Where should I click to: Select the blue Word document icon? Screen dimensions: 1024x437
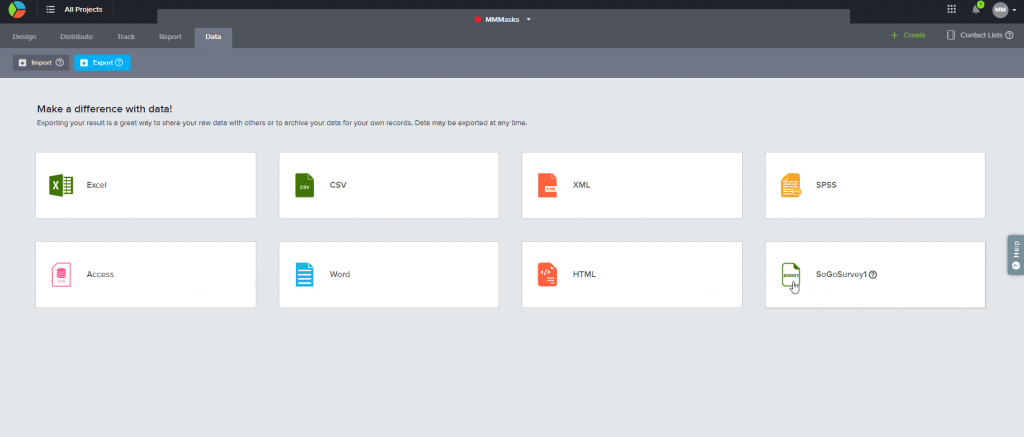[x=305, y=274]
